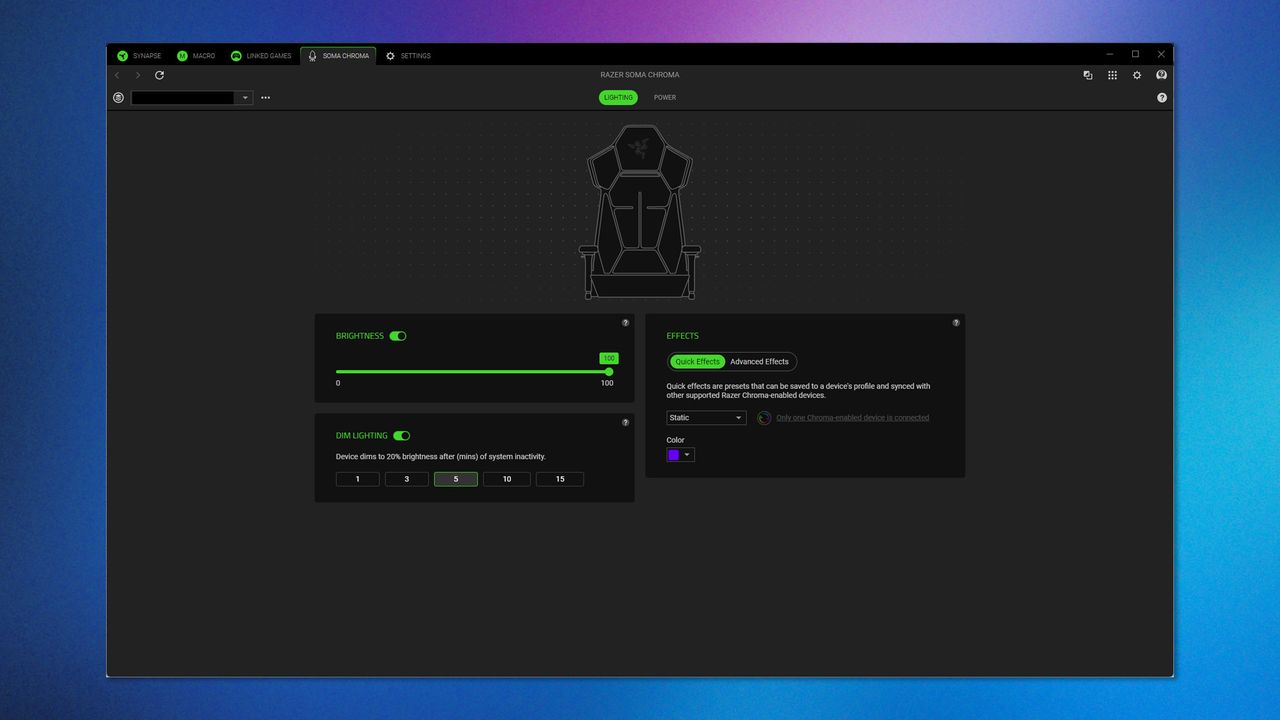This screenshot has width=1280, height=720.
Task: Open the Static effect dropdown
Action: (706, 418)
